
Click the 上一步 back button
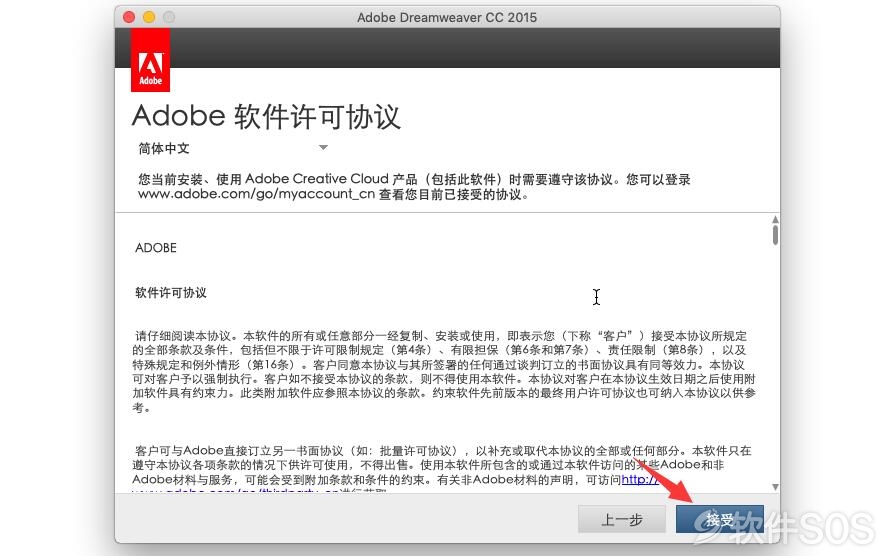tap(621, 519)
